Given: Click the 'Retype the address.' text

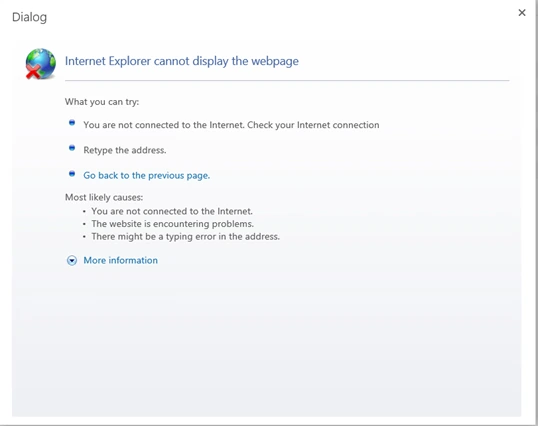Looking at the screenshot, I should (x=125, y=150).
